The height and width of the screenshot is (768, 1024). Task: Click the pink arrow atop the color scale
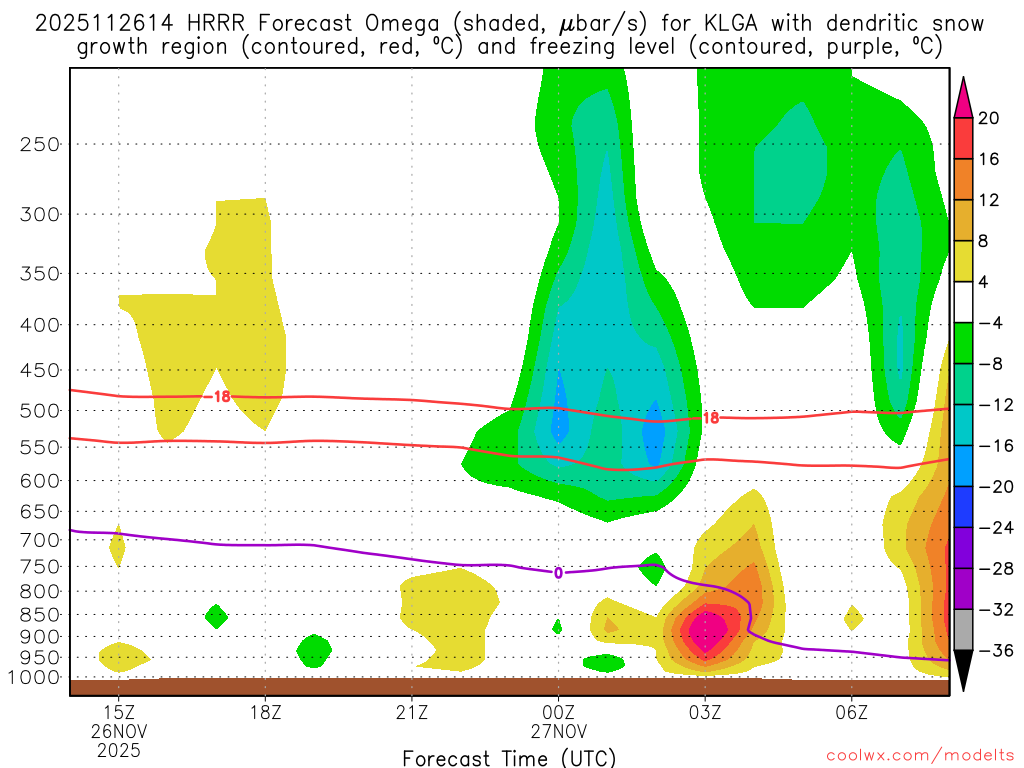click(963, 97)
